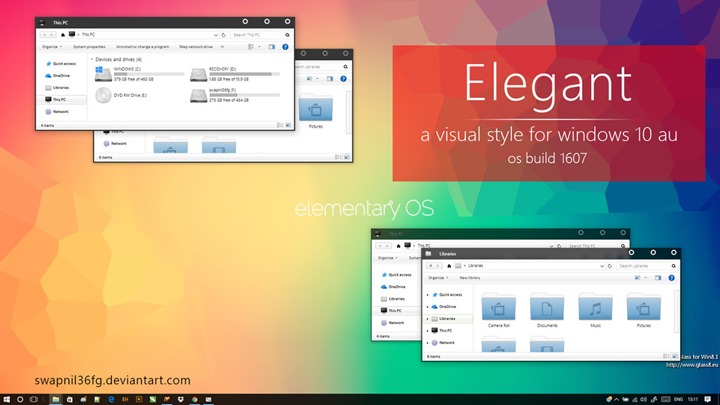
Task: Click Map network drive button
Action: coord(196,47)
